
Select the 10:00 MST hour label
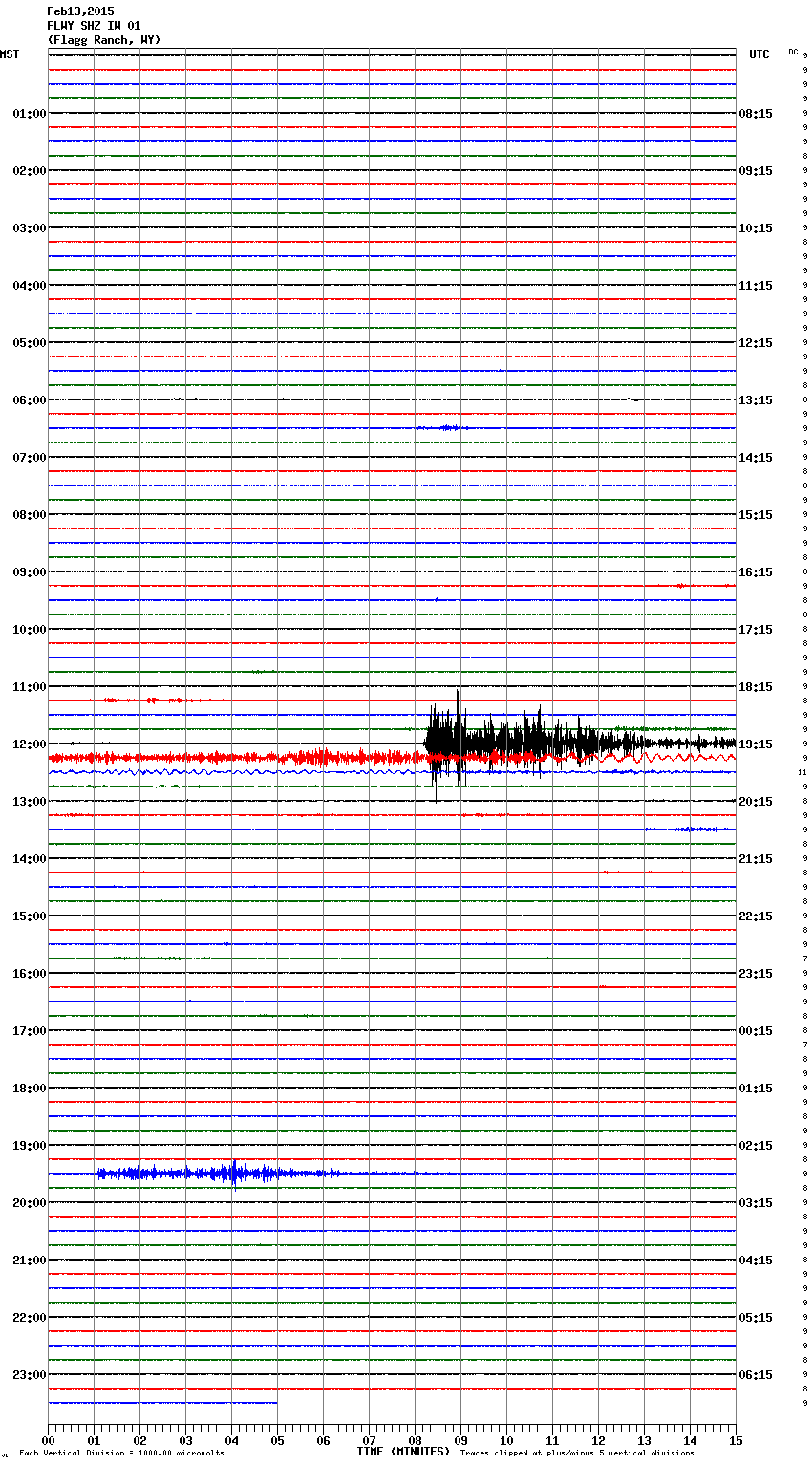[30, 630]
